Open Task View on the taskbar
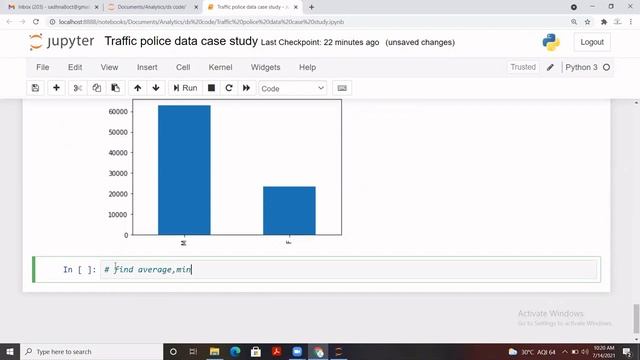This screenshot has height=360, width=640. [x=193, y=351]
